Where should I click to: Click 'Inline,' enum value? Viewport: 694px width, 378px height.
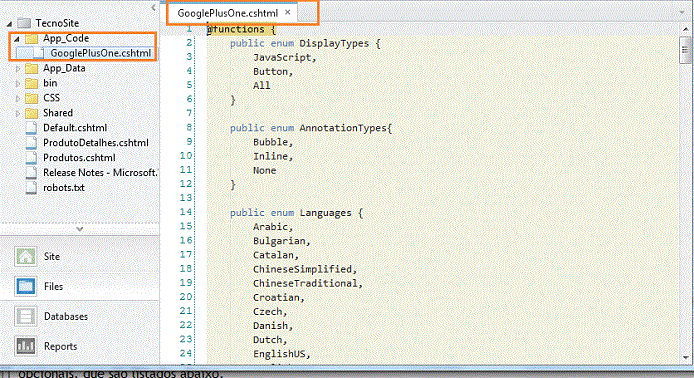[x=273, y=156]
